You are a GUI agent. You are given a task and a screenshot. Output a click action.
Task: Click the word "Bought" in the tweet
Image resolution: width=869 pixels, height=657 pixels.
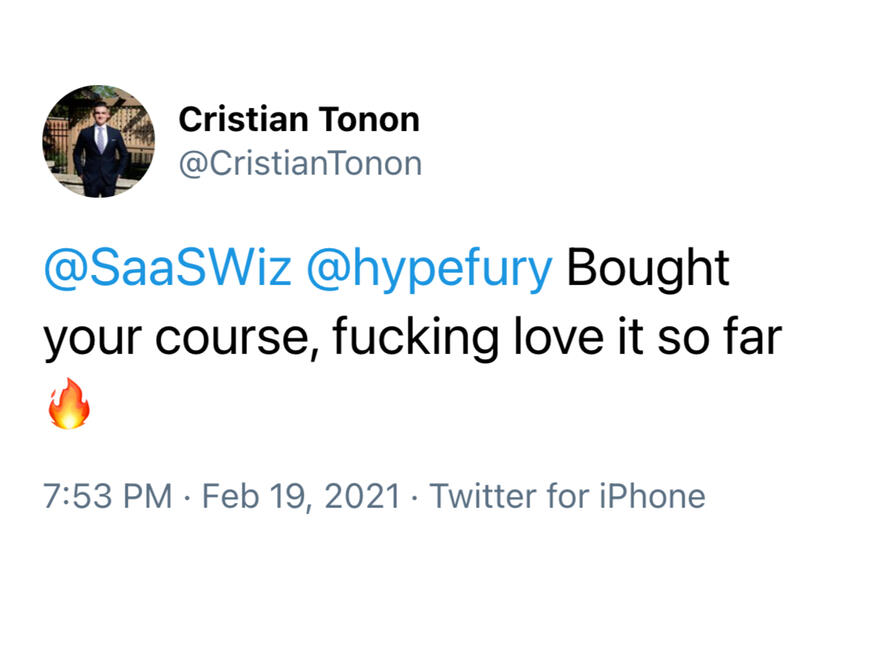(648, 269)
